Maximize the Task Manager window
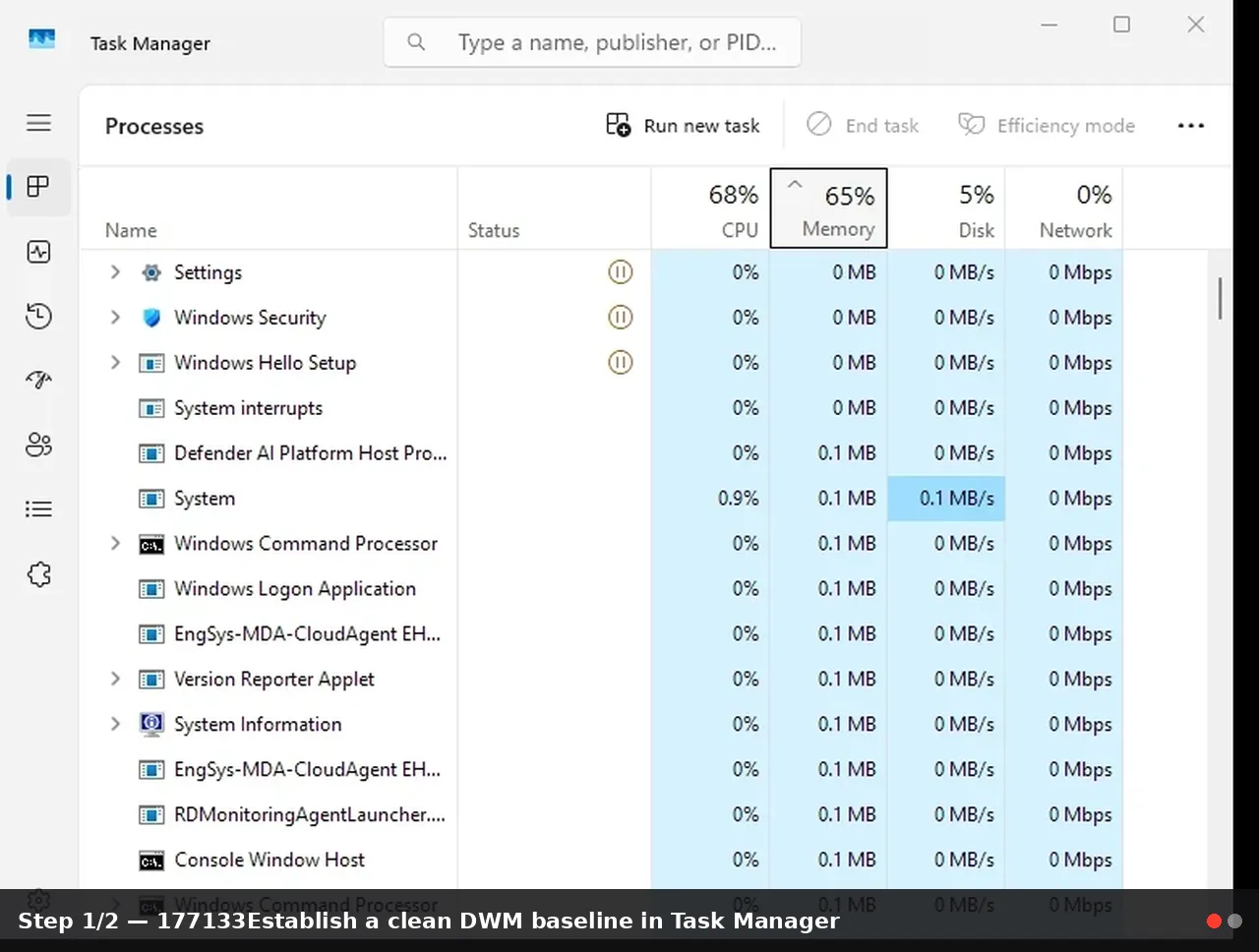The image size is (1259, 952). point(1121,25)
